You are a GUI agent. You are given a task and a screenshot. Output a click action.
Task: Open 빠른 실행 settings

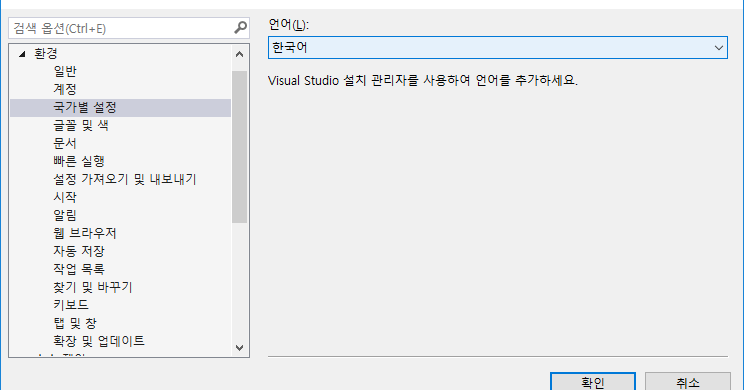(x=79, y=161)
